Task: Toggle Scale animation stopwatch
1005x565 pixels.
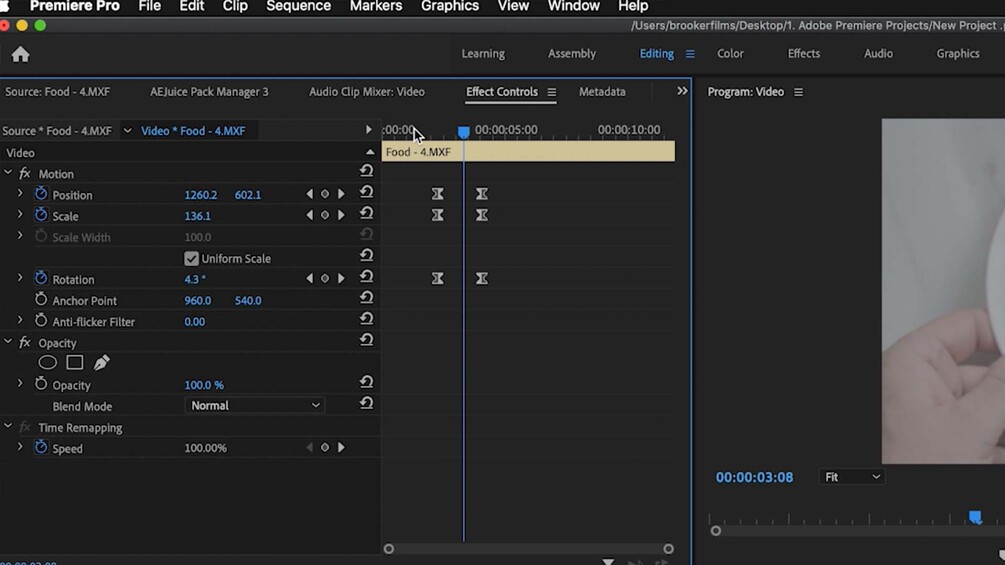Action: coord(41,215)
